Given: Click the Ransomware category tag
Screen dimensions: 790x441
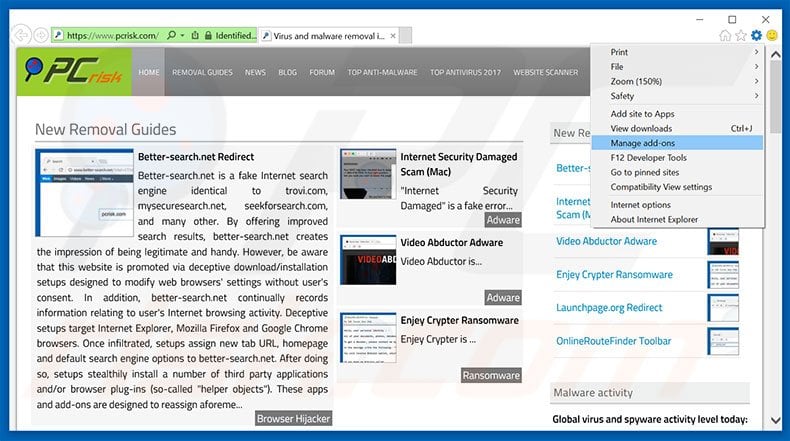Looking at the screenshot, I should pyautogui.click(x=491, y=375).
